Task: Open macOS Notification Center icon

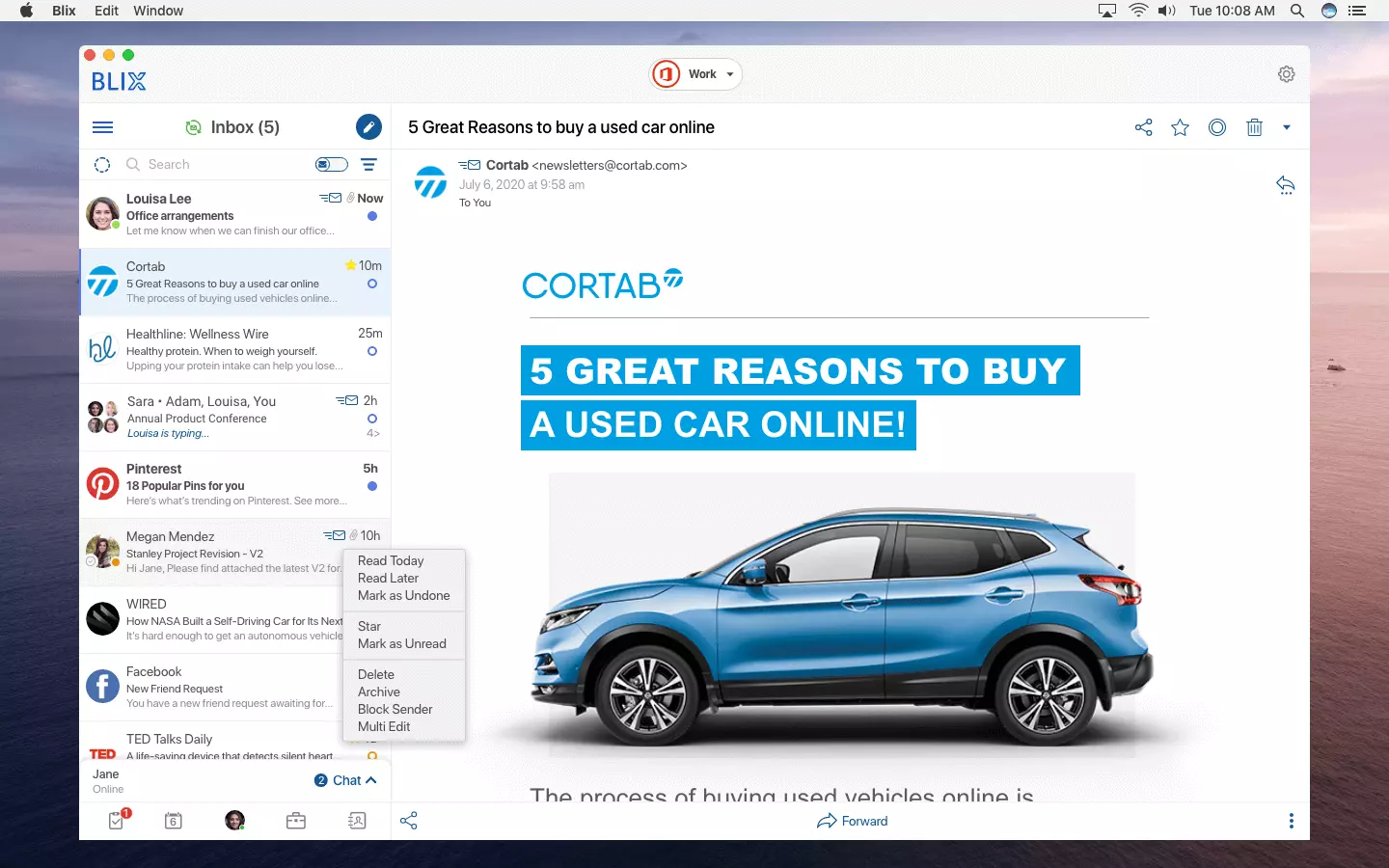Action: pos(1357,11)
